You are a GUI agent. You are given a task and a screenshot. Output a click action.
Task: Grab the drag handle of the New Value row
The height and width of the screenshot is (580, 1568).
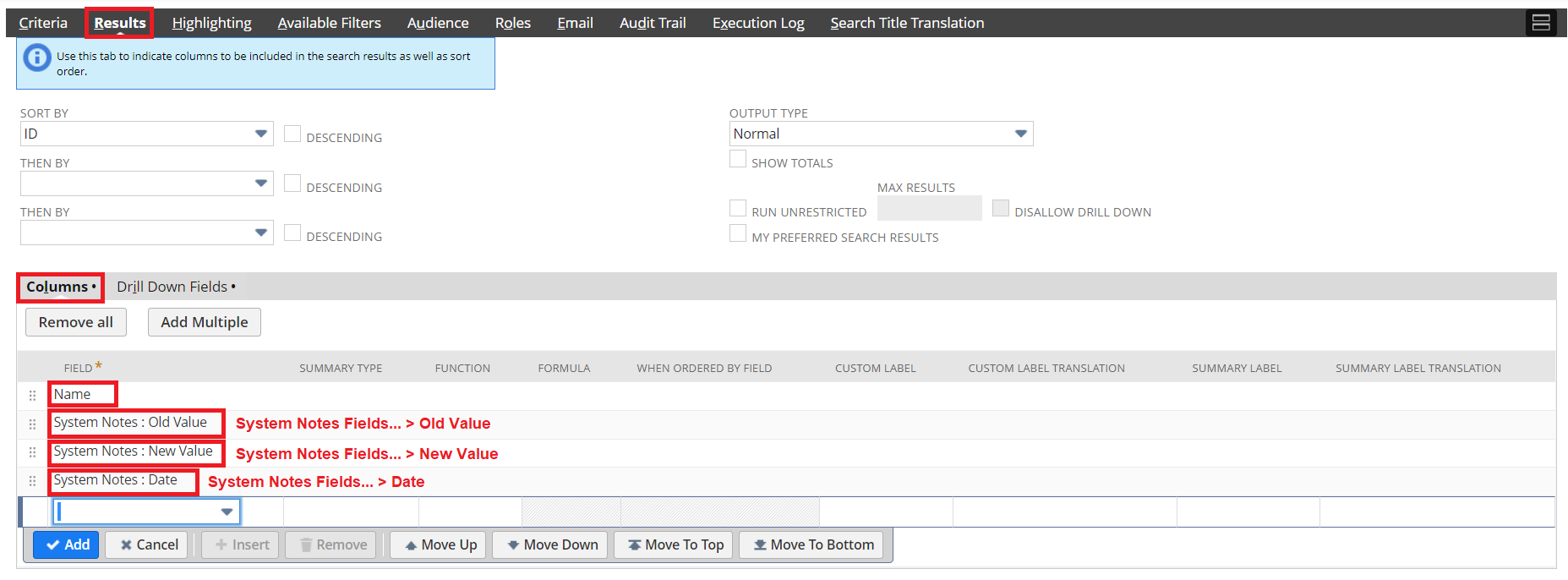click(x=32, y=453)
